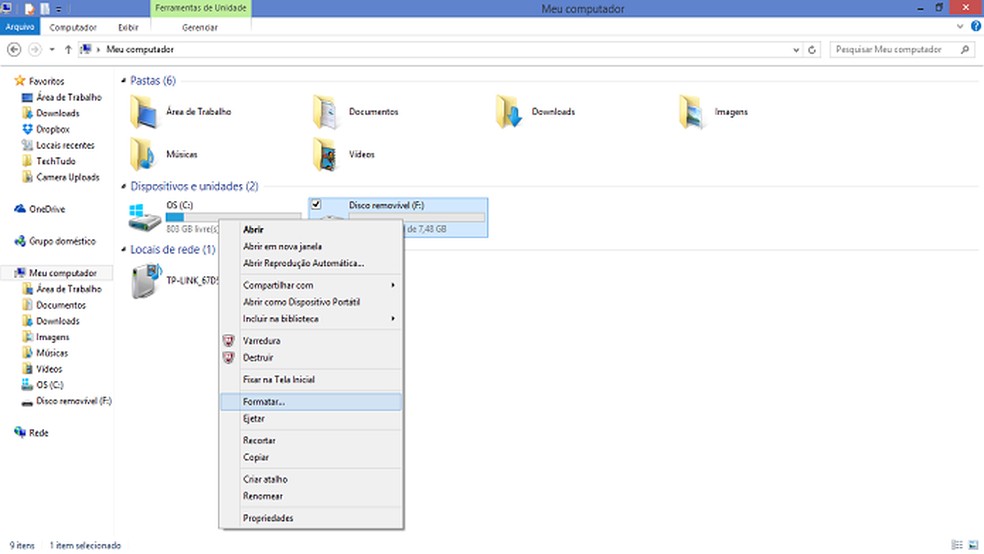Choose Criar atalho from the context menu
Viewport: 984px width, 554px height.
(311, 479)
